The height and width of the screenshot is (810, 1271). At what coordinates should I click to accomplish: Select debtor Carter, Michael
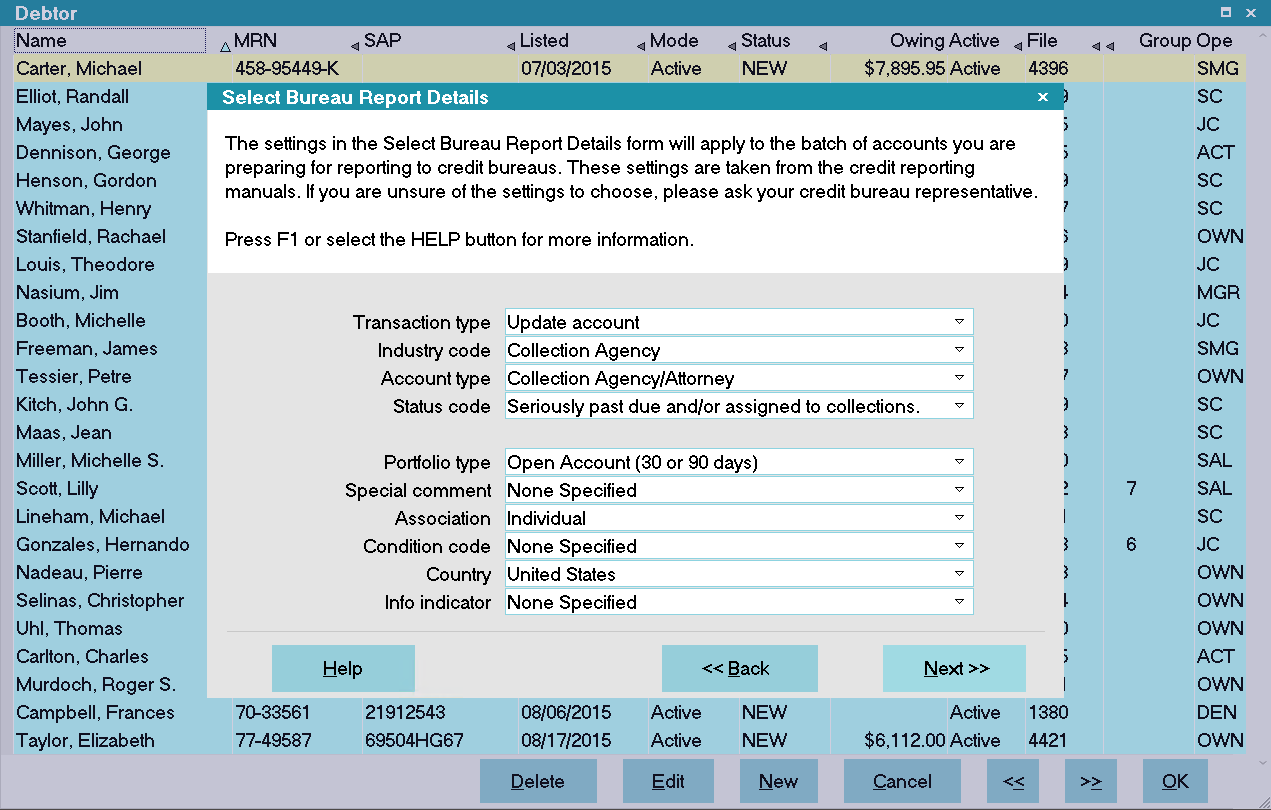point(79,69)
